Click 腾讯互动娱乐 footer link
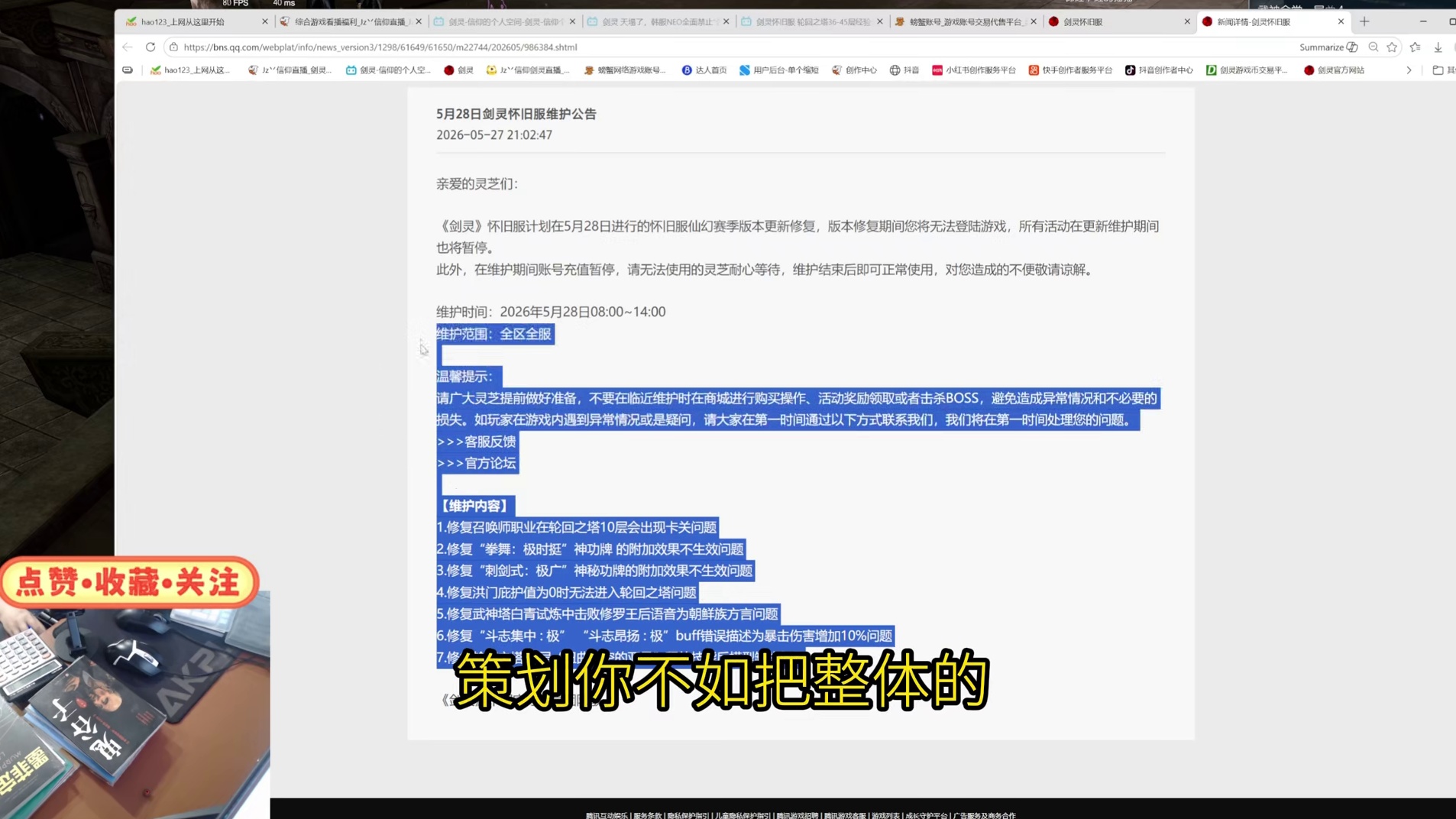The height and width of the screenshot is (819, 1456). 607,815
